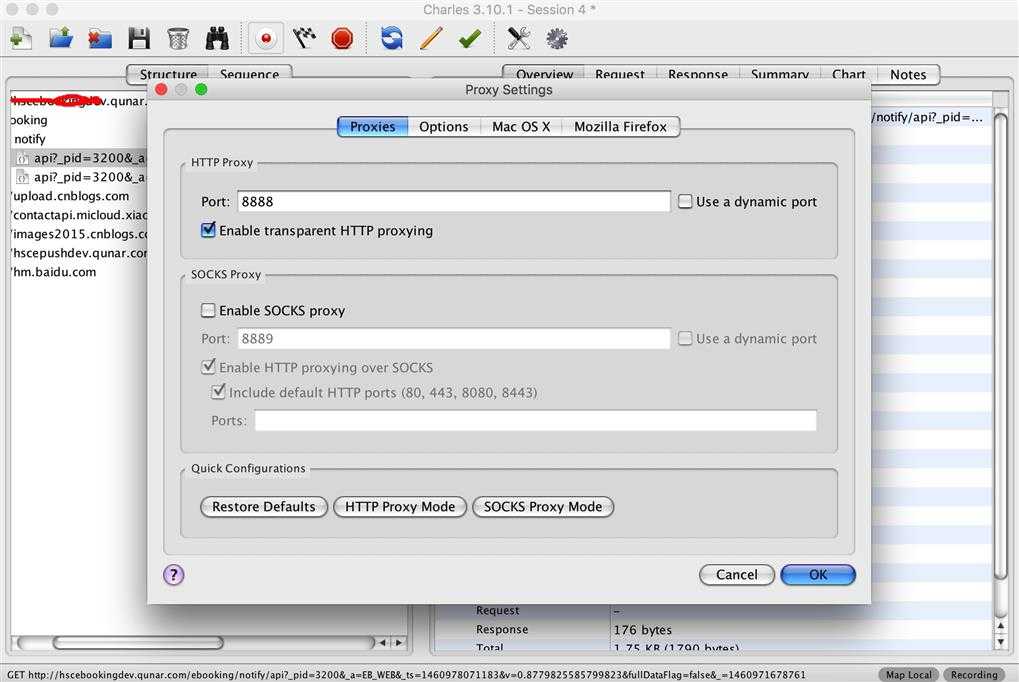
Task: Open Help with the purple question mark
Action: [x=174, y=575]
